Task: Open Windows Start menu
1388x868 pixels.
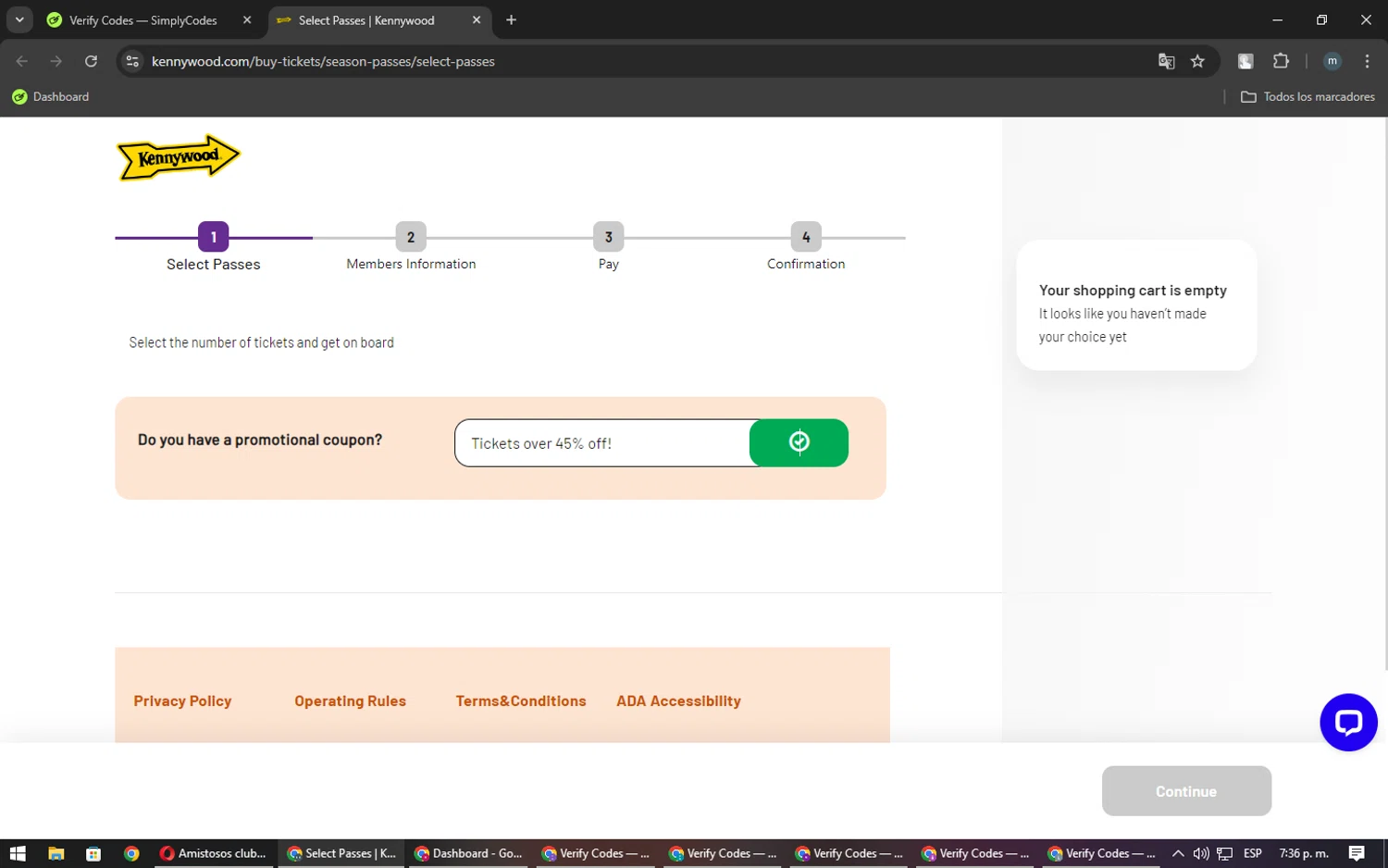Action: (17, 853)
